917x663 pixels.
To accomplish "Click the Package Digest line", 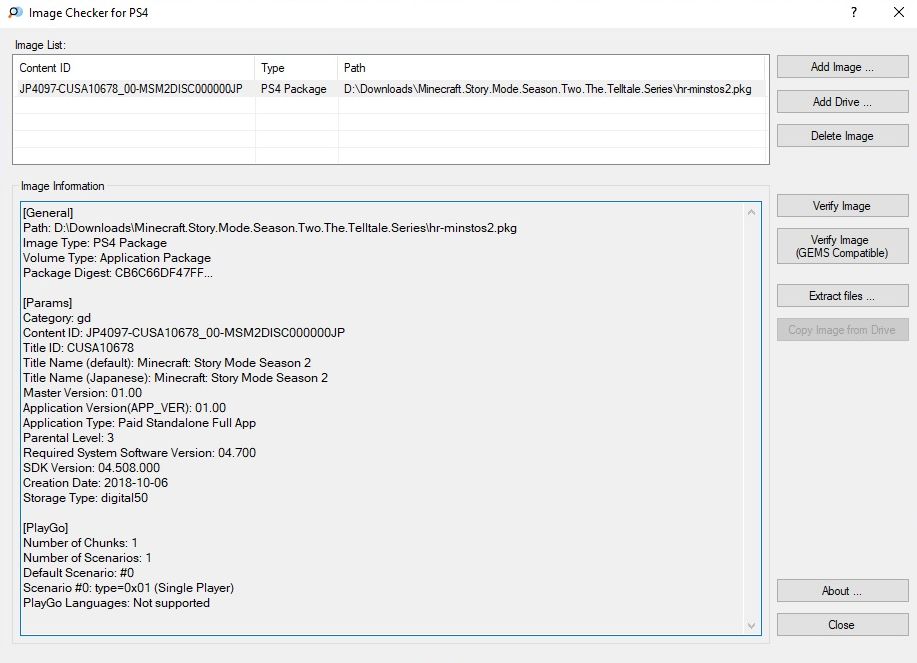I will click(118, 273).
